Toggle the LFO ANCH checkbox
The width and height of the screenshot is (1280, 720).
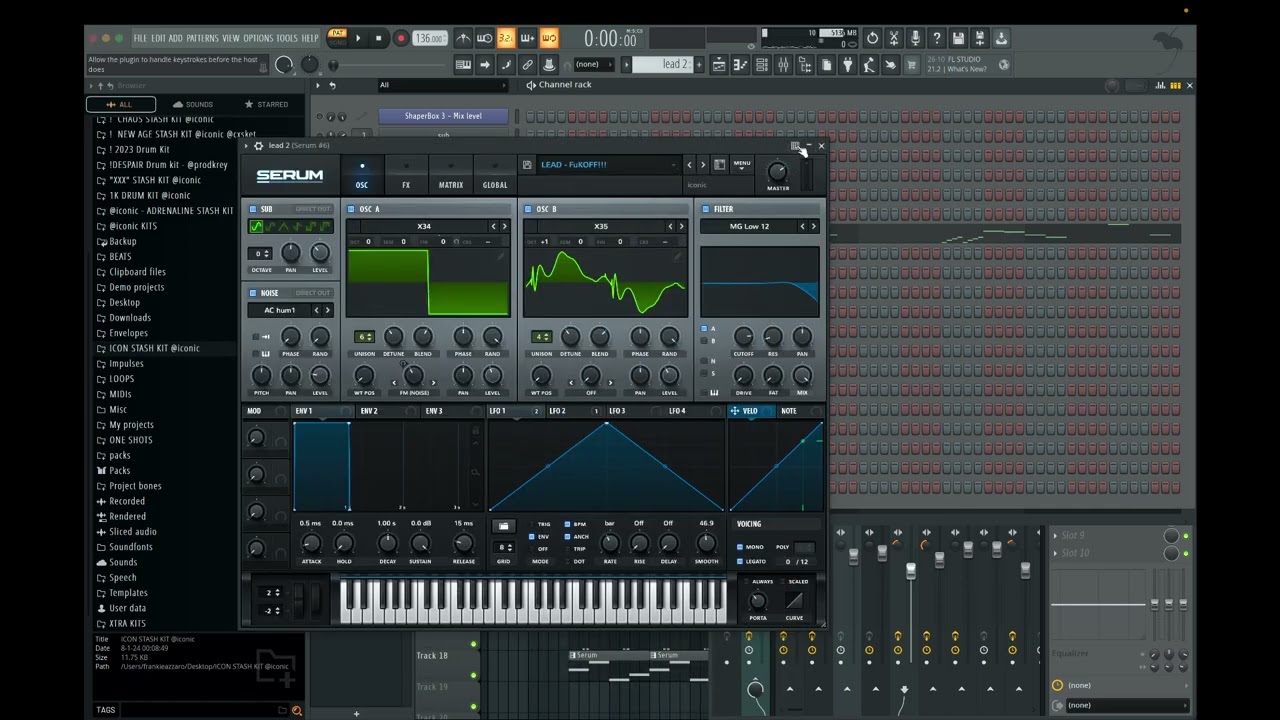coord(567,536)
